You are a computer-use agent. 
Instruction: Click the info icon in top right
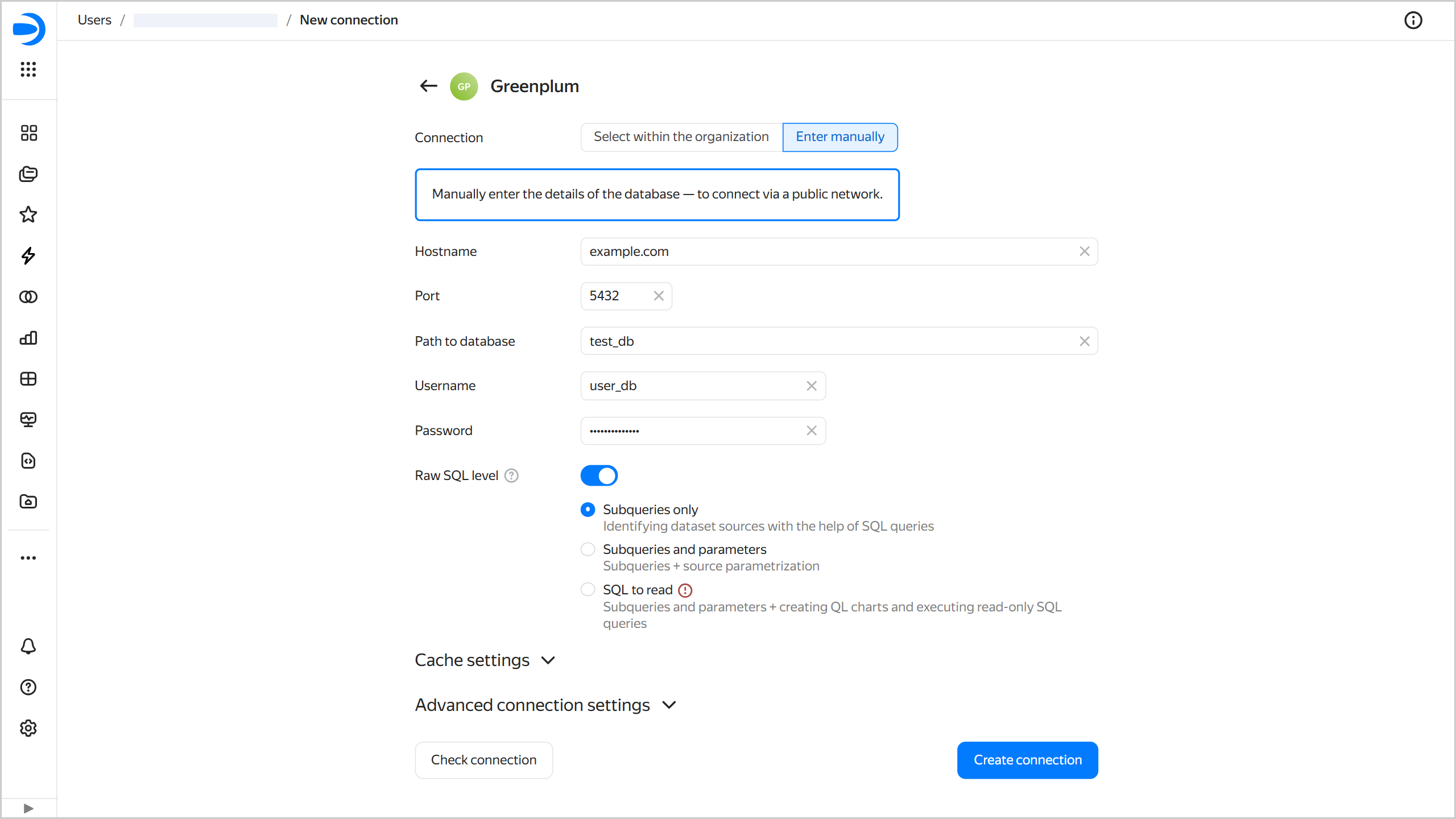[x=1413, y=20]
